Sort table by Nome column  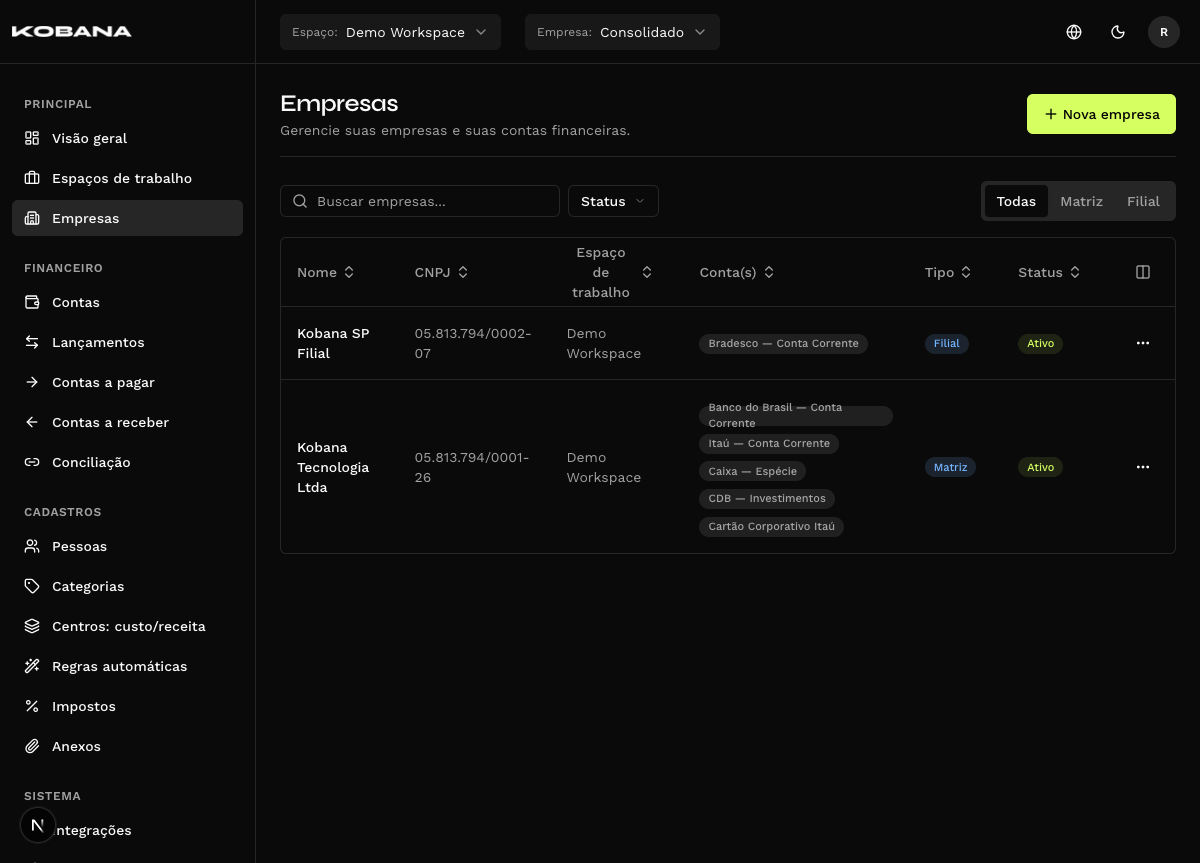coord(326,272)
